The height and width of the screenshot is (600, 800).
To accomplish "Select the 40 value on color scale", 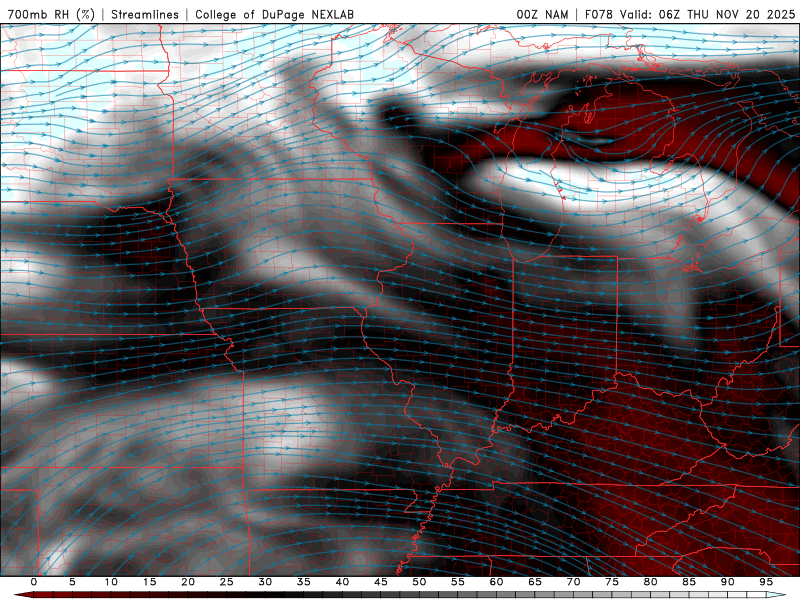I will tap(342, 582).
